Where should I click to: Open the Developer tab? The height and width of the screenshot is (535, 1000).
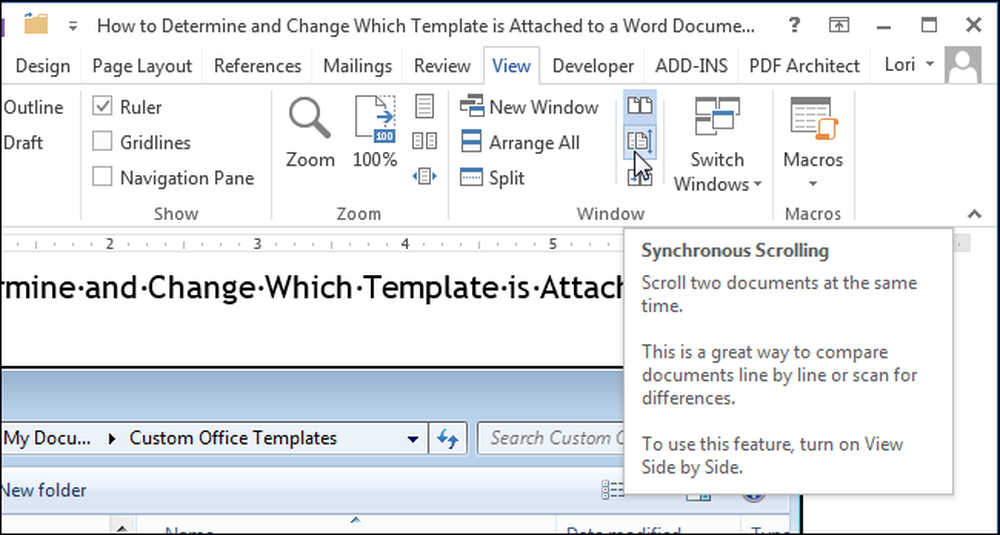(x=593, y=66)
